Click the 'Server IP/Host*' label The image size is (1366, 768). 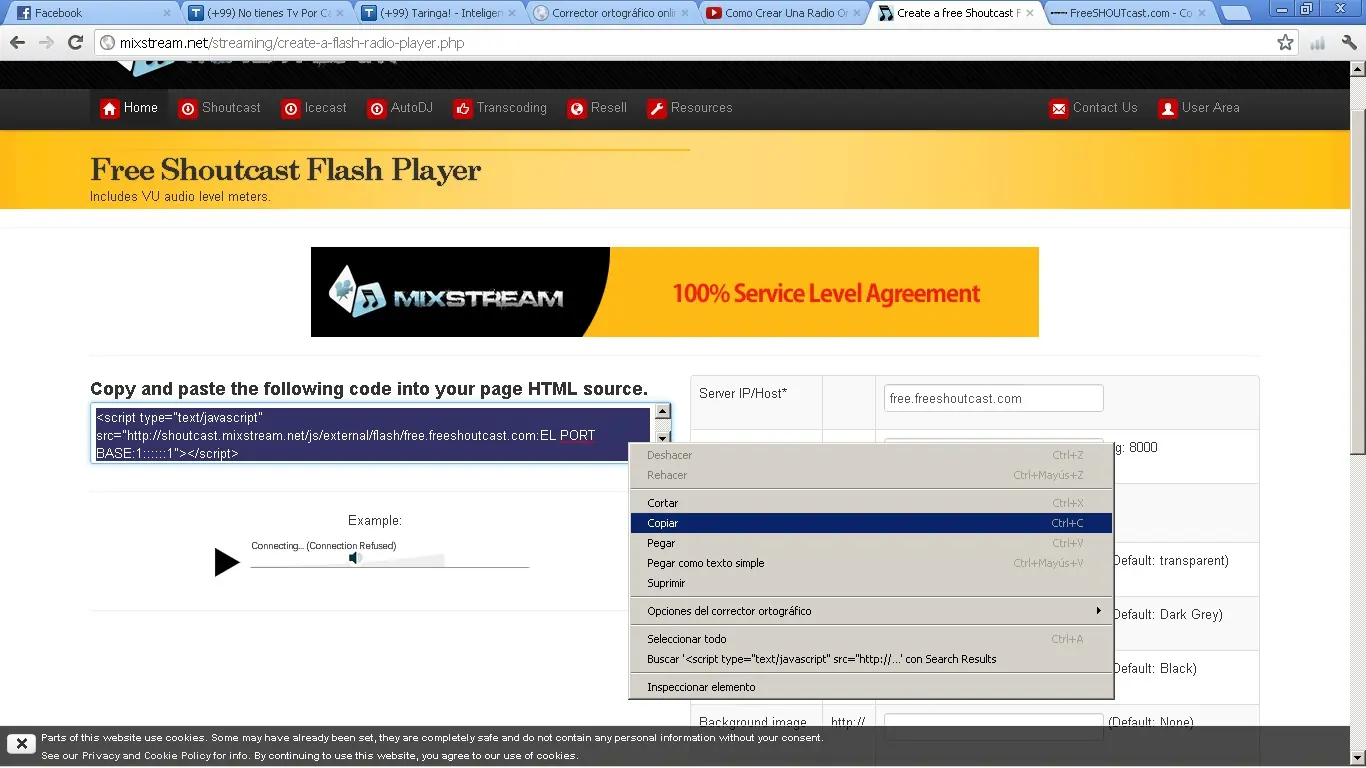tap(743, 394)
